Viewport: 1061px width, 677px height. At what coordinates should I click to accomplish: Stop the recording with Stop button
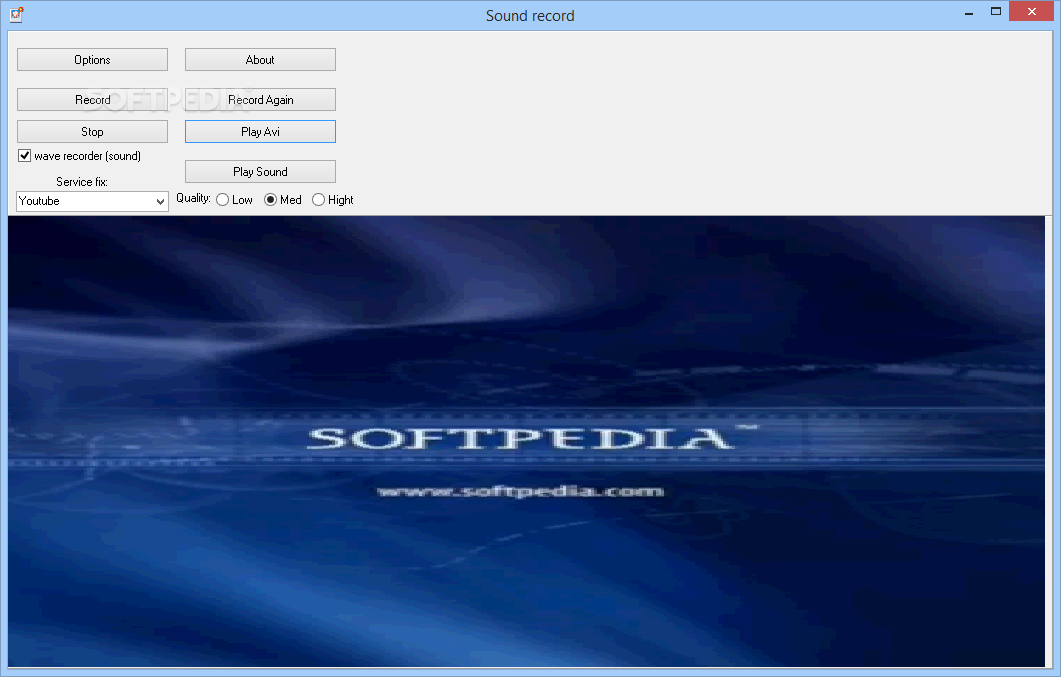coord(92,131)
